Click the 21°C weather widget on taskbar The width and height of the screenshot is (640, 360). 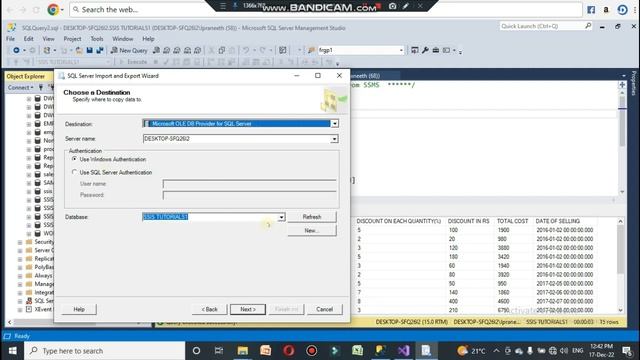471,351
